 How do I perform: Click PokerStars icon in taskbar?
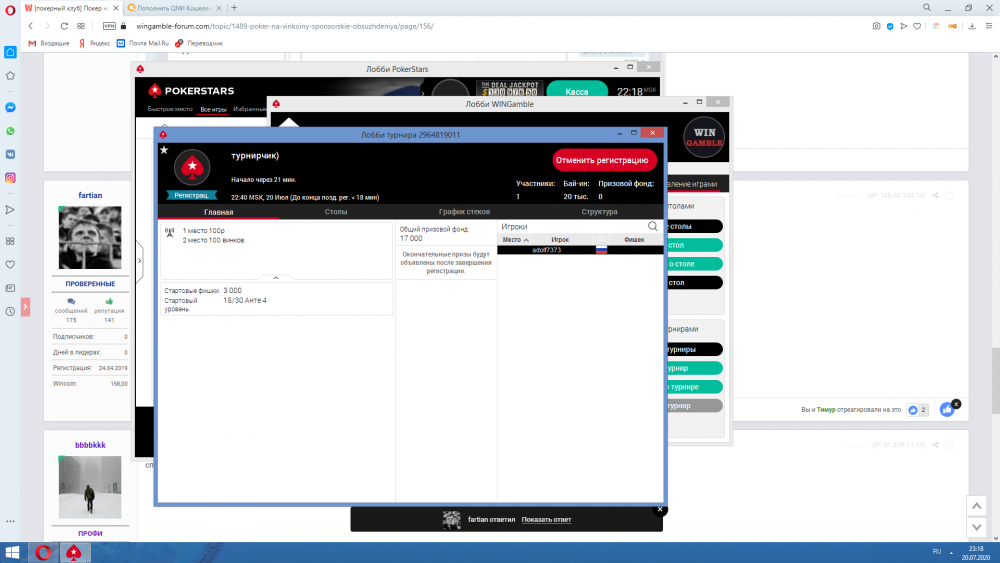(x=74, y=552)
